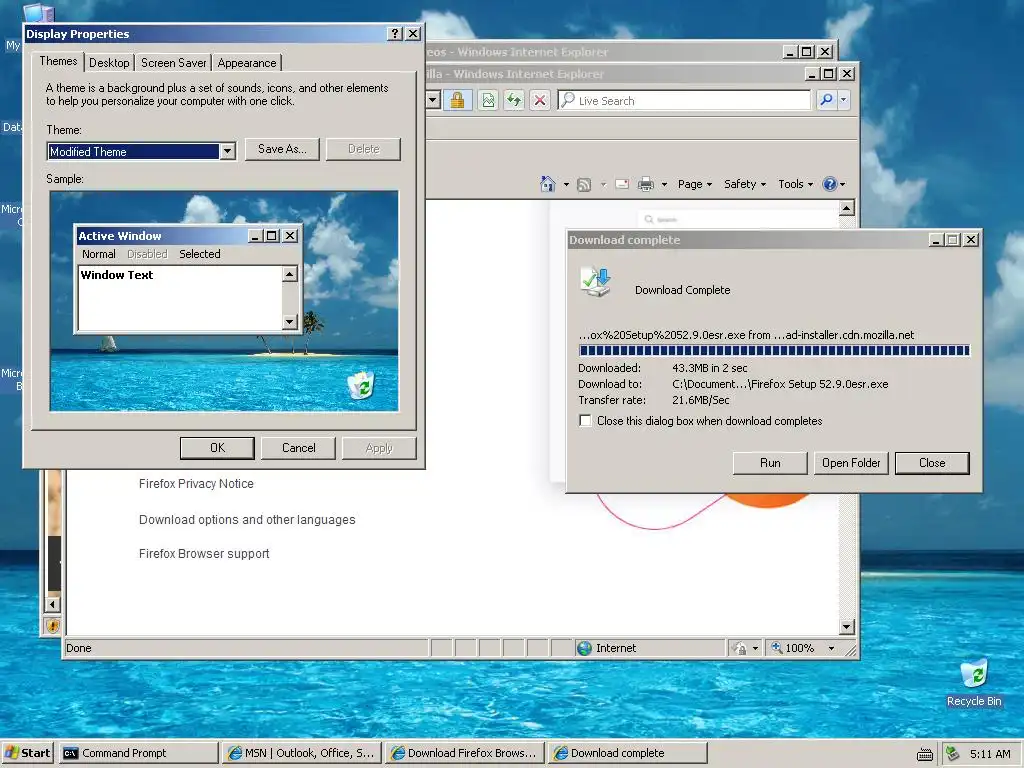This screenshot has height=768, width=1024.
Task: Switch to Command Prompt taskbar button
Action: click(x=138, y=753)
